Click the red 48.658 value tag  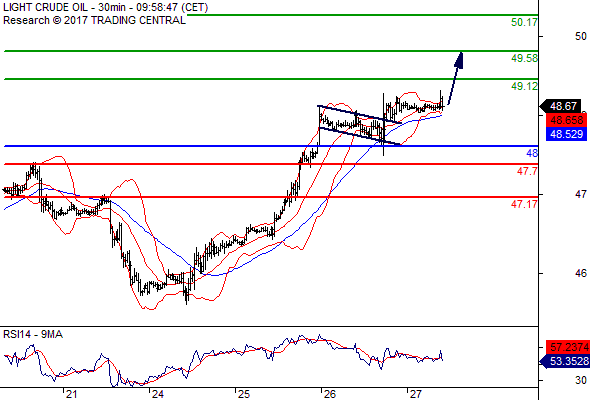coord(566,120)
